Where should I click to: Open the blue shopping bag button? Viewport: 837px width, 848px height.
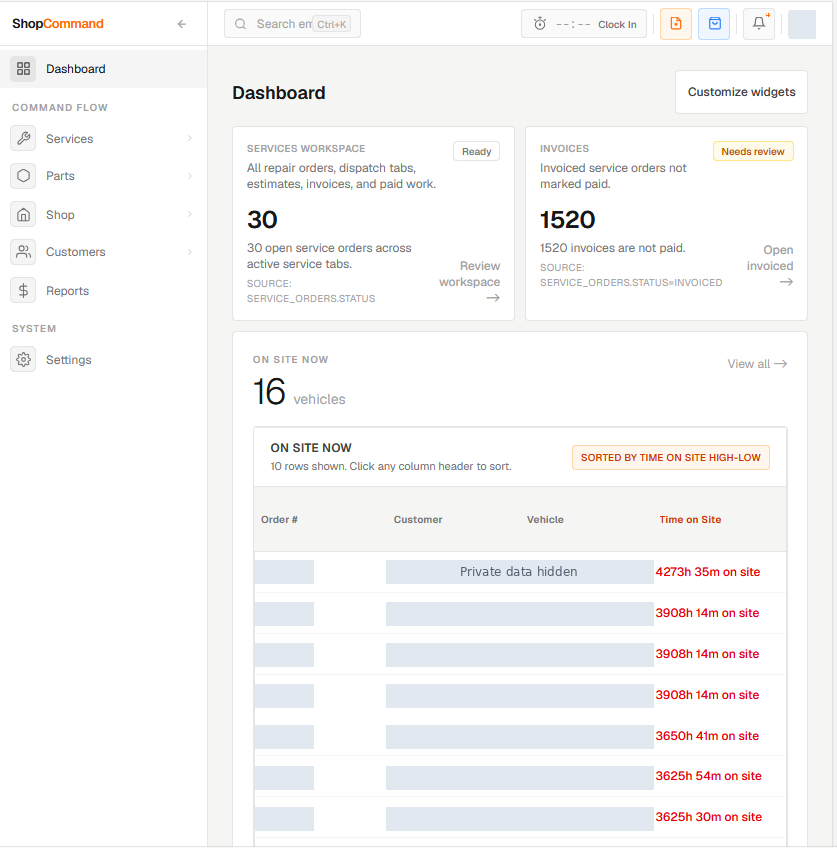(714, 24)
